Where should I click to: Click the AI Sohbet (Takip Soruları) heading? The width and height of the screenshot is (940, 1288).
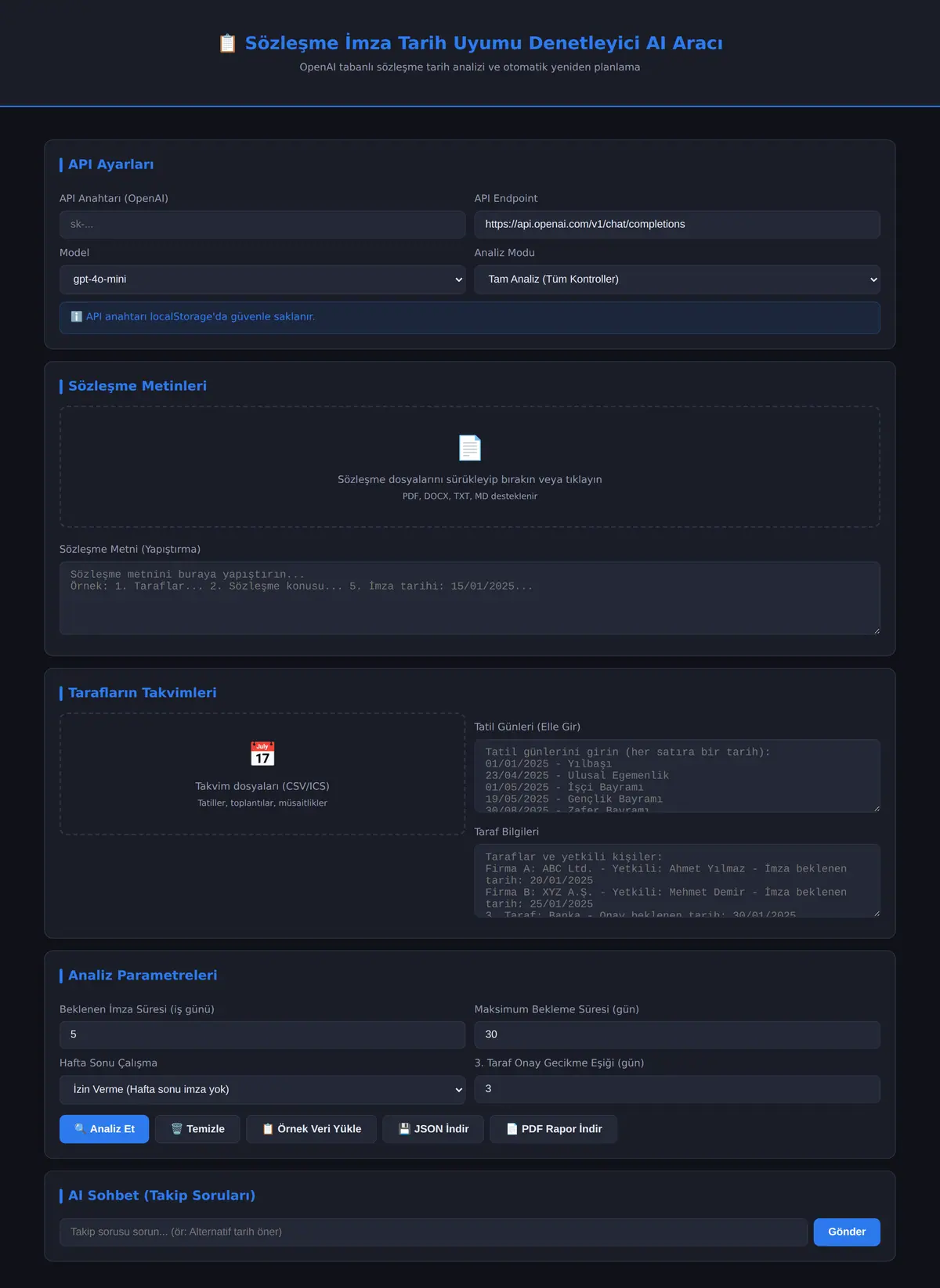tap(161, 1196)
